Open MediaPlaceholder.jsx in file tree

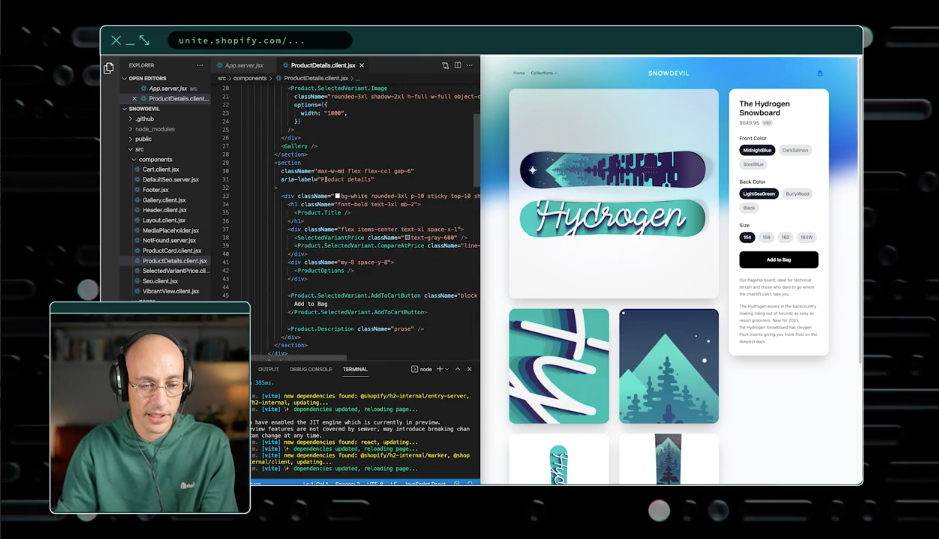coord(171,231)
